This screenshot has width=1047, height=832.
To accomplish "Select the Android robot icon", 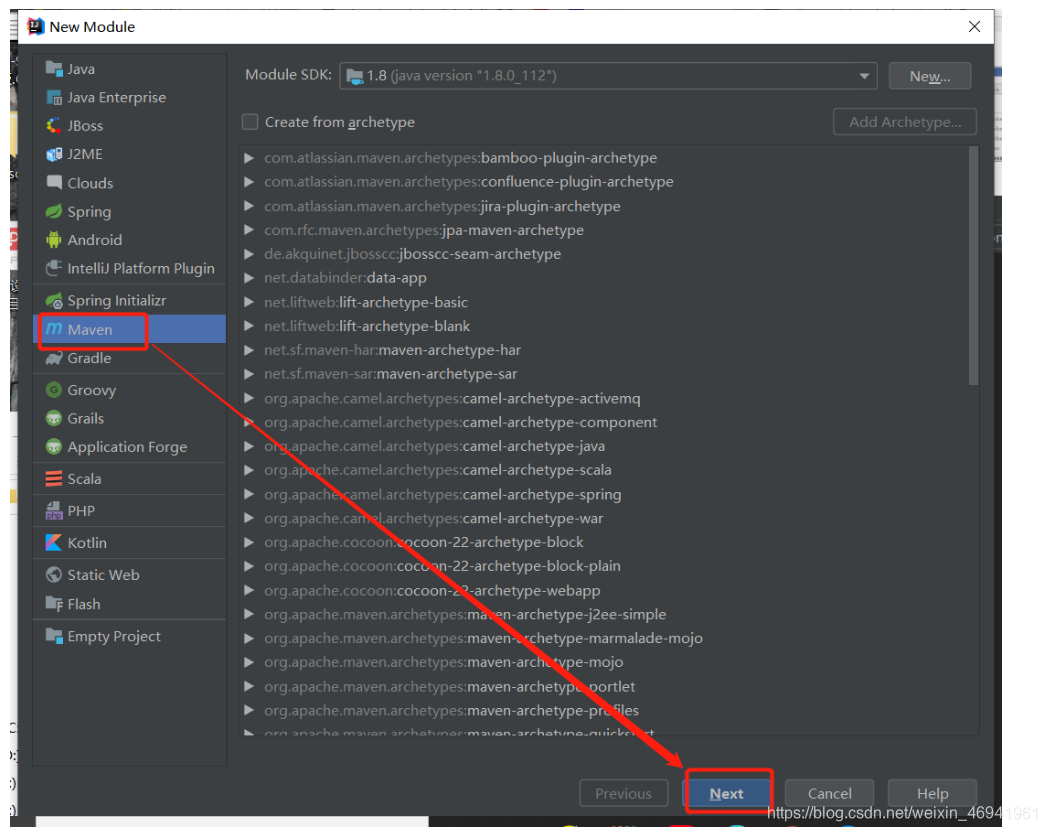I will [x=53, y=240].
